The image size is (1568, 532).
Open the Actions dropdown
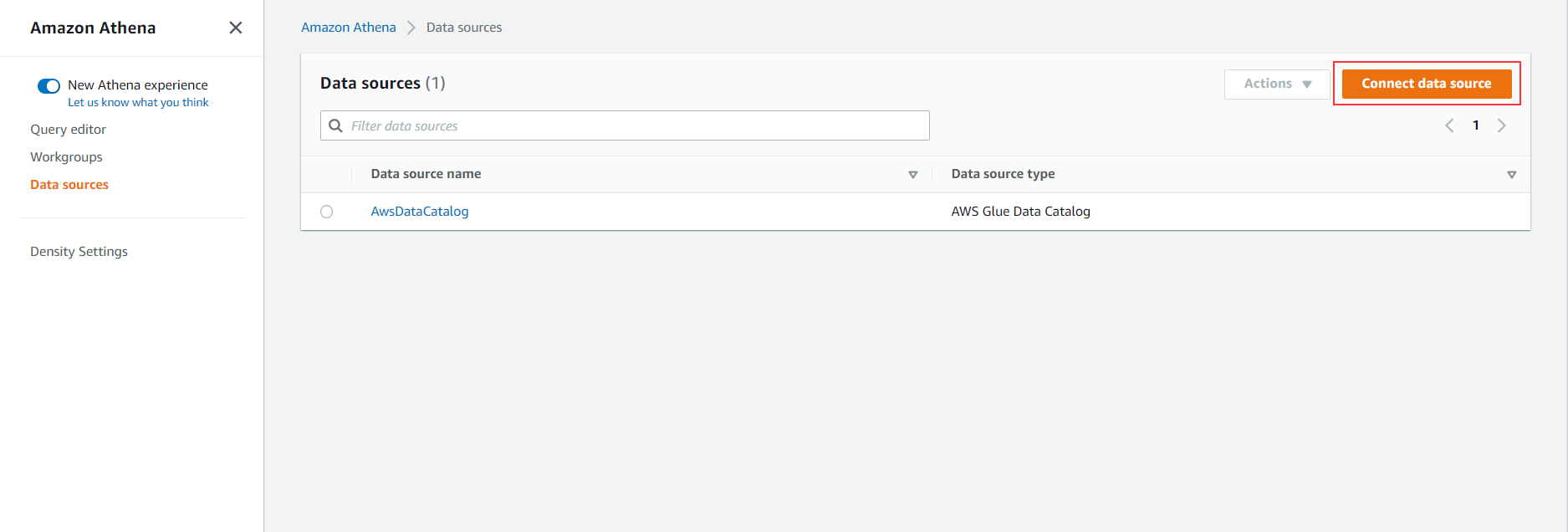click(1277, 84)
